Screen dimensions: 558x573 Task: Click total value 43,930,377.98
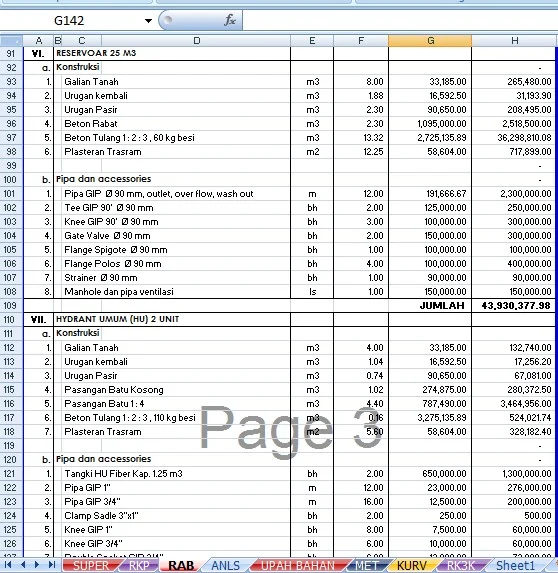[516, 306]
